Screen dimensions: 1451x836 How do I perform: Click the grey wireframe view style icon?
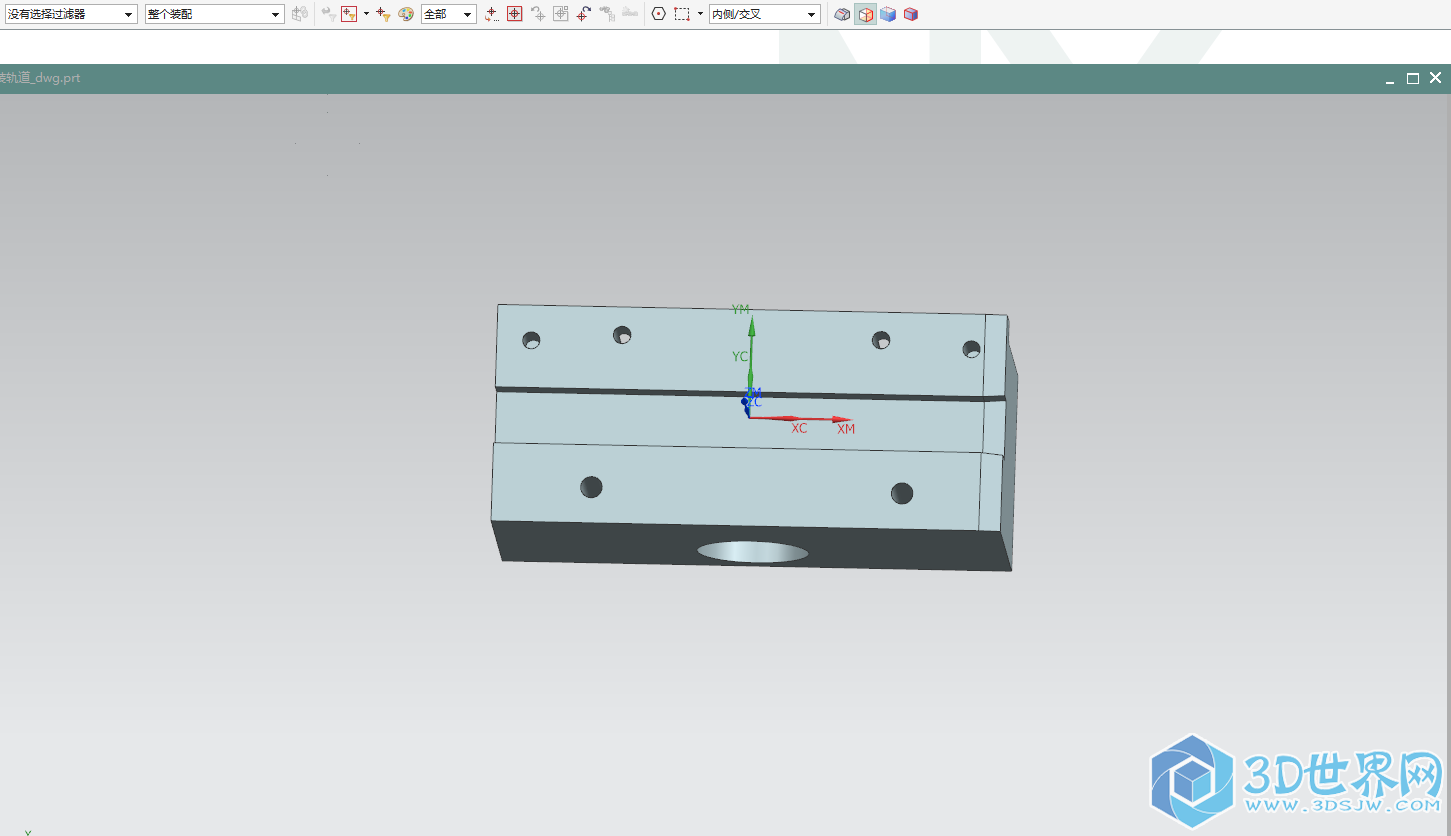[843, 14]
